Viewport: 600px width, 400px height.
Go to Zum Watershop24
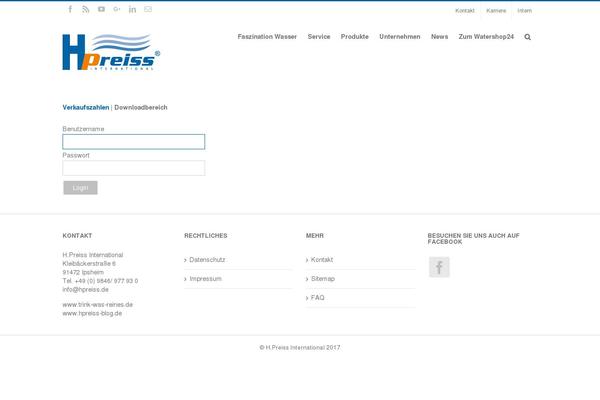pyautogui.click(x=486, y=37)
